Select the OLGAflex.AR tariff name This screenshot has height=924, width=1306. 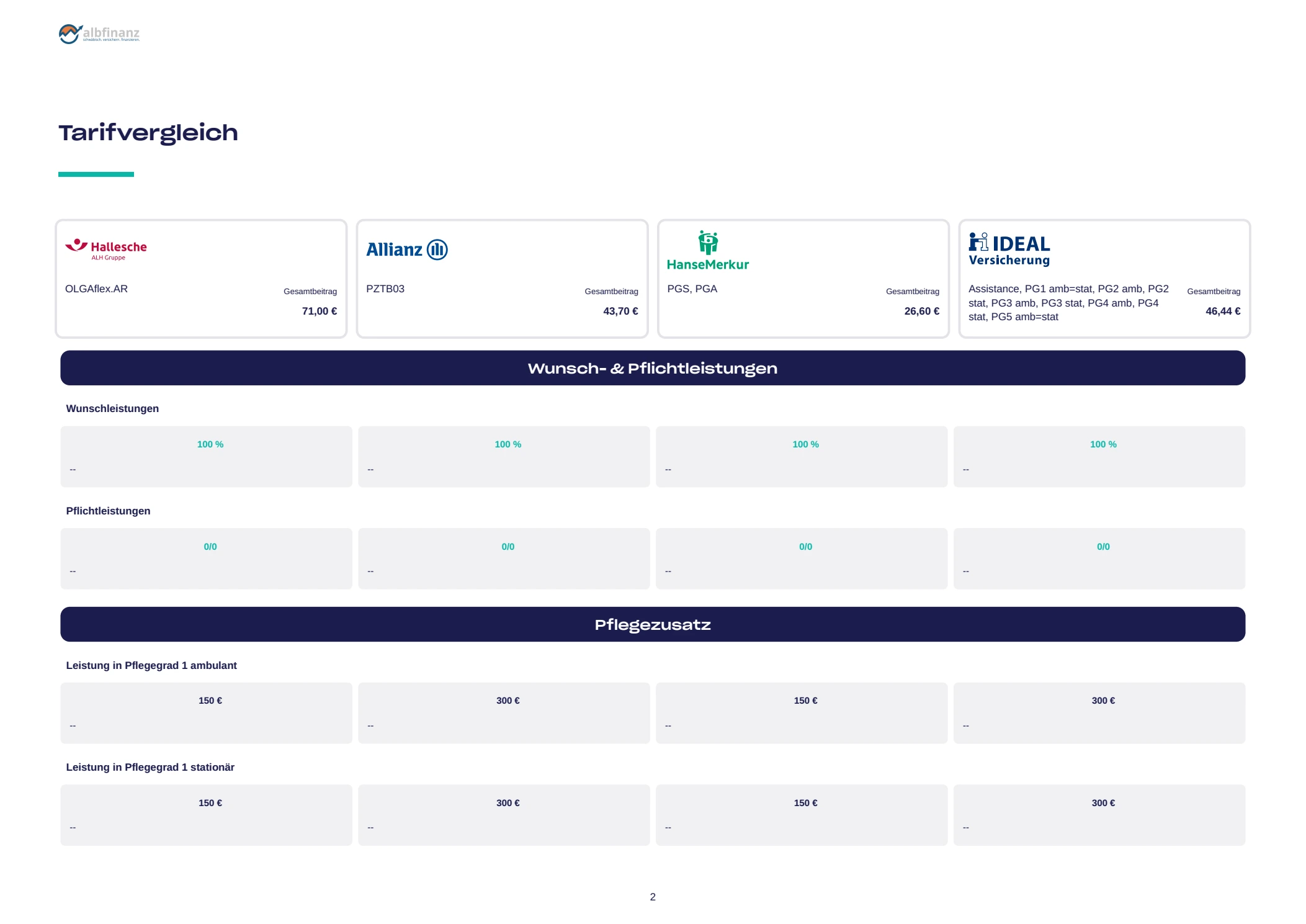[96, 289]
